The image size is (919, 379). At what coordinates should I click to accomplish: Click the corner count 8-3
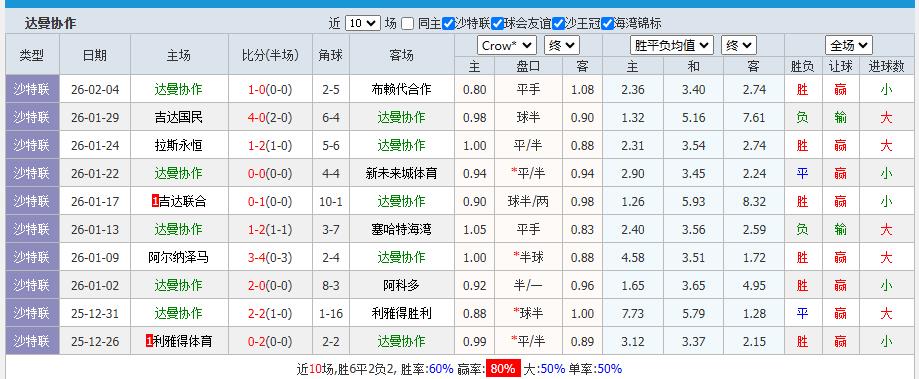coord(331,285)
